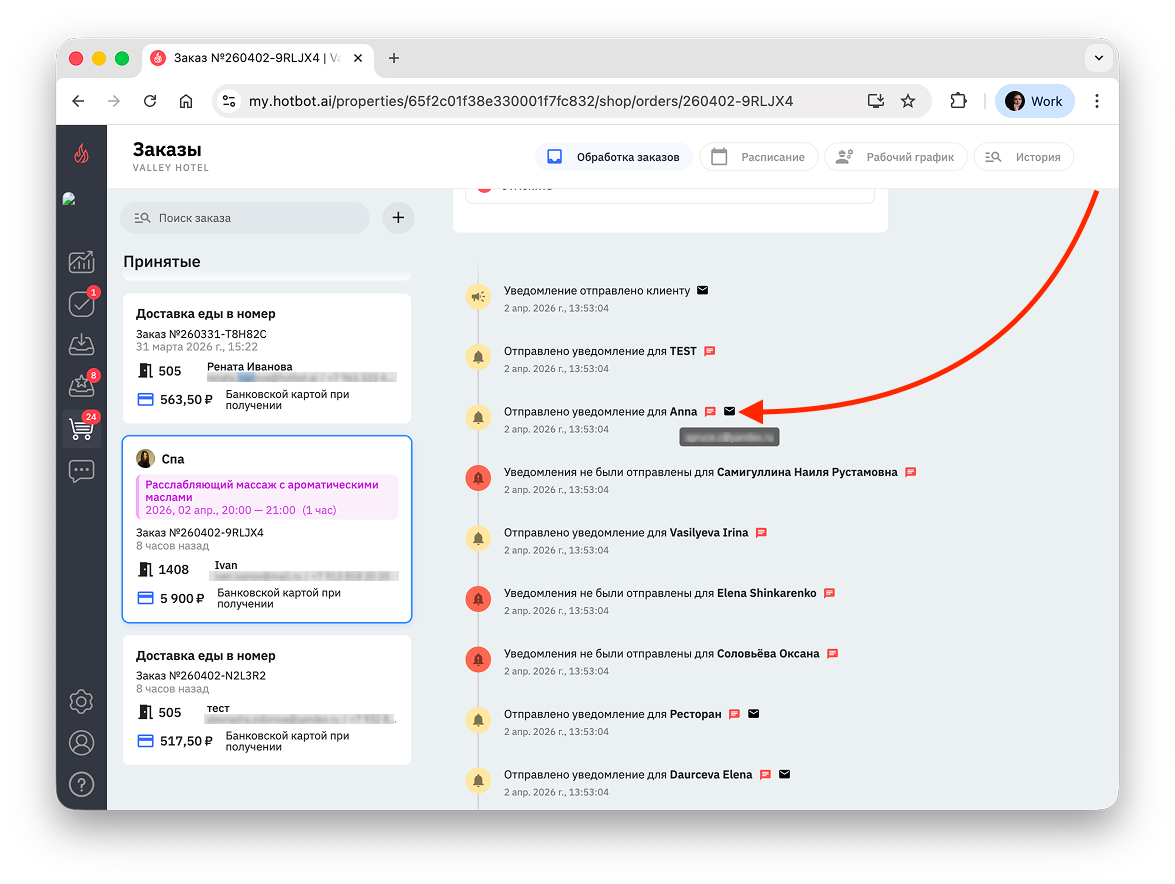Click the 517,50 ₽ amount

coord(186,741)
